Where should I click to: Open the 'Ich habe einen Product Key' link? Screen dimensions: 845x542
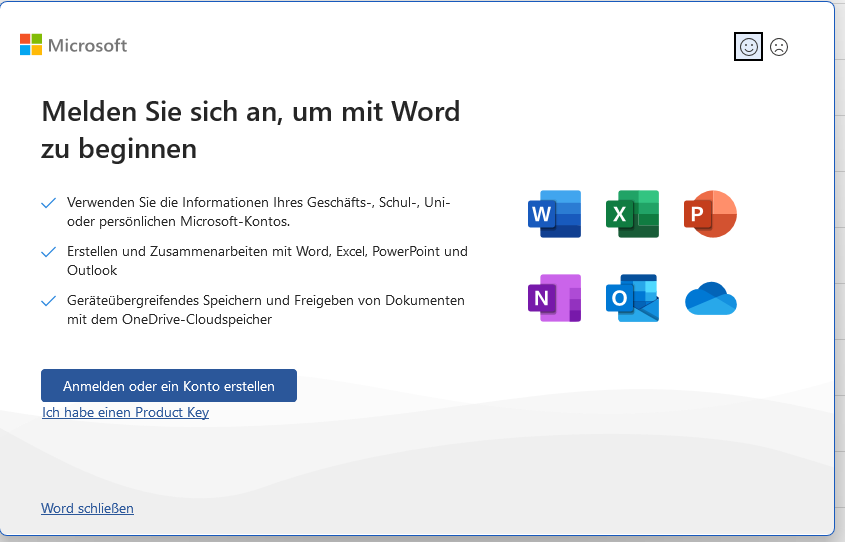[x=126, y=412]
